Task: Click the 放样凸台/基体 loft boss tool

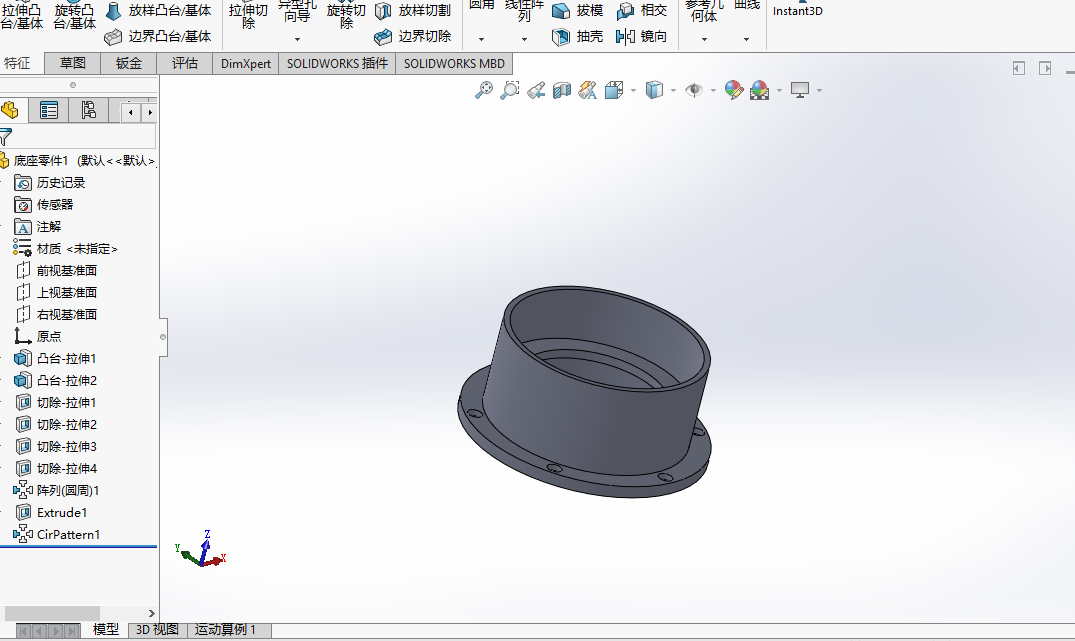Action: [158, 10]
